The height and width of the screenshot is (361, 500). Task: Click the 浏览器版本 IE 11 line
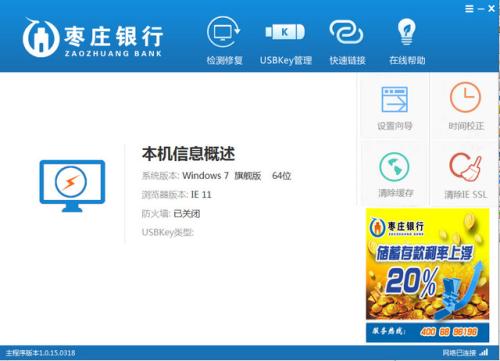(177, 195)
